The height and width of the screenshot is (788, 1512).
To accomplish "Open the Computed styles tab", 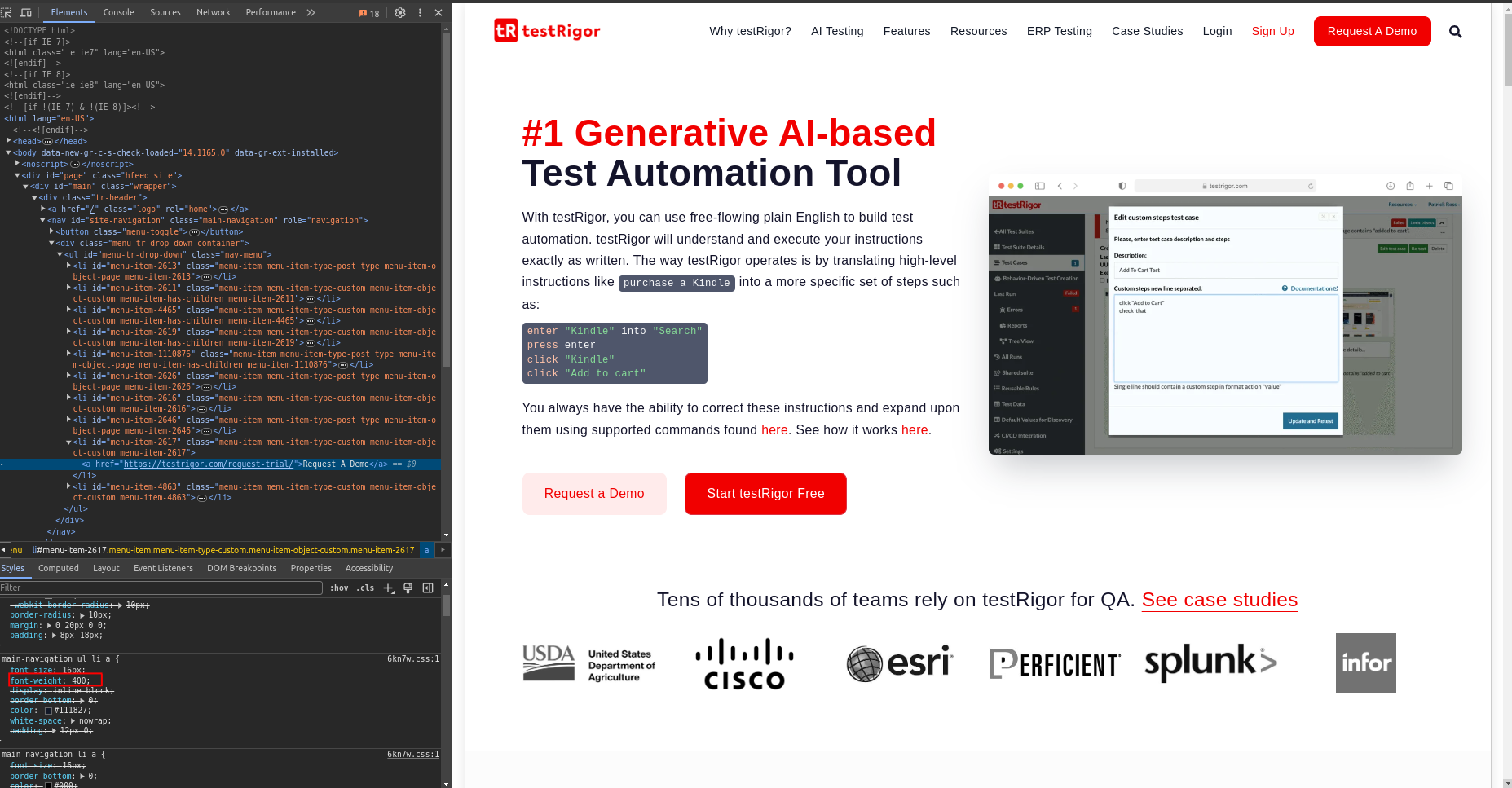I will (59, 568).
